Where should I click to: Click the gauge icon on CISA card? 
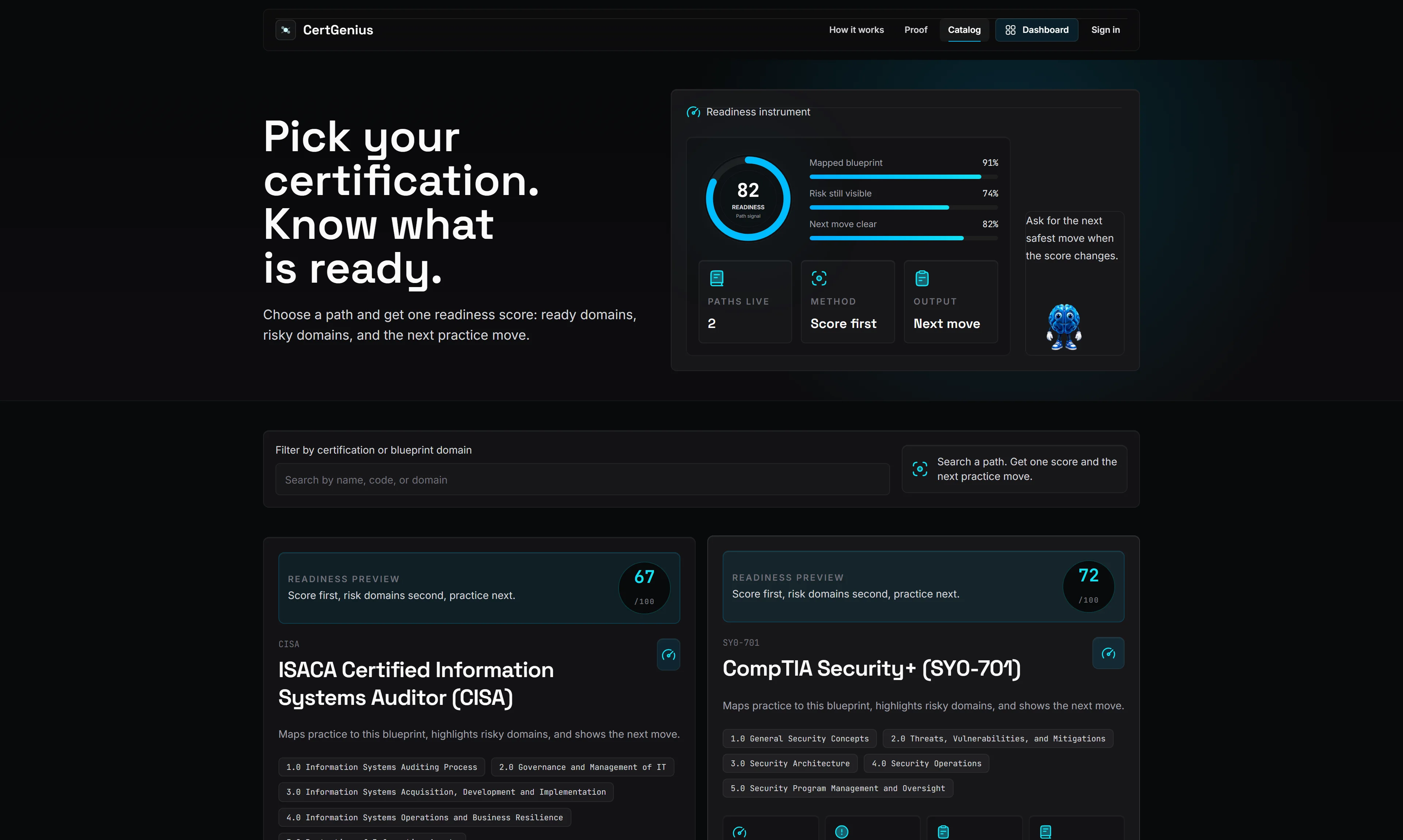coord(668,655)
